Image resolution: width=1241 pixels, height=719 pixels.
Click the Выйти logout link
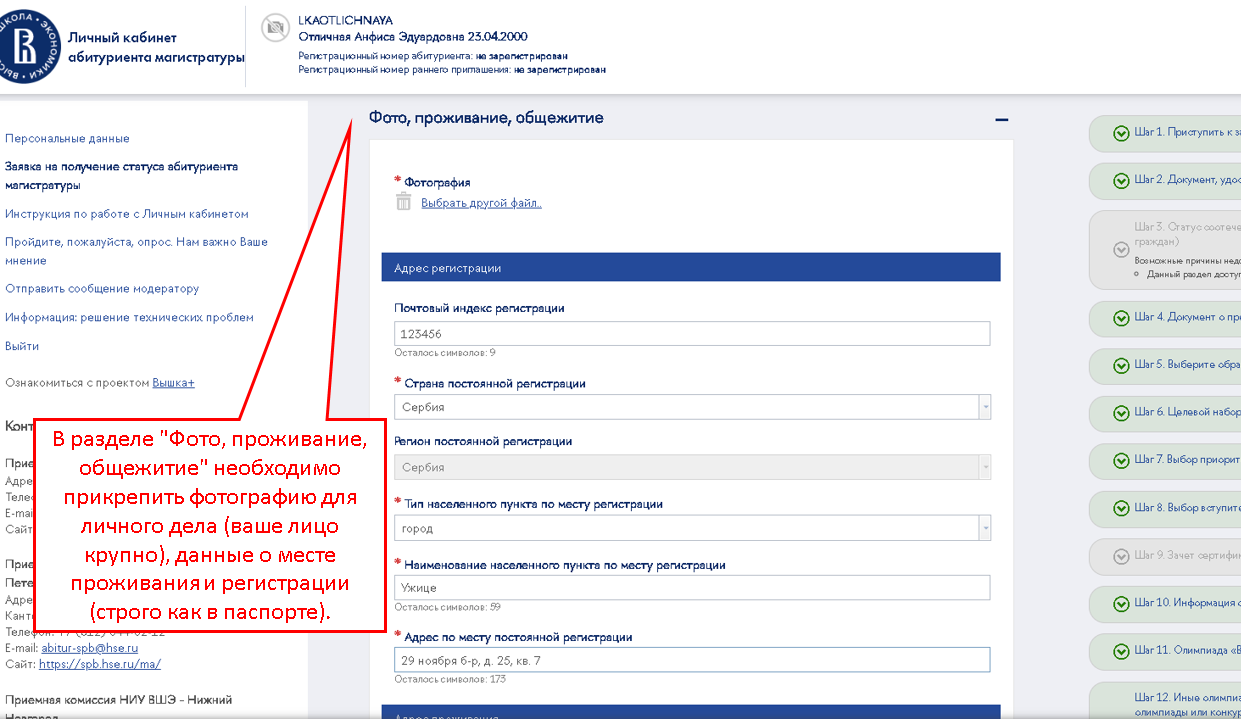22,346
